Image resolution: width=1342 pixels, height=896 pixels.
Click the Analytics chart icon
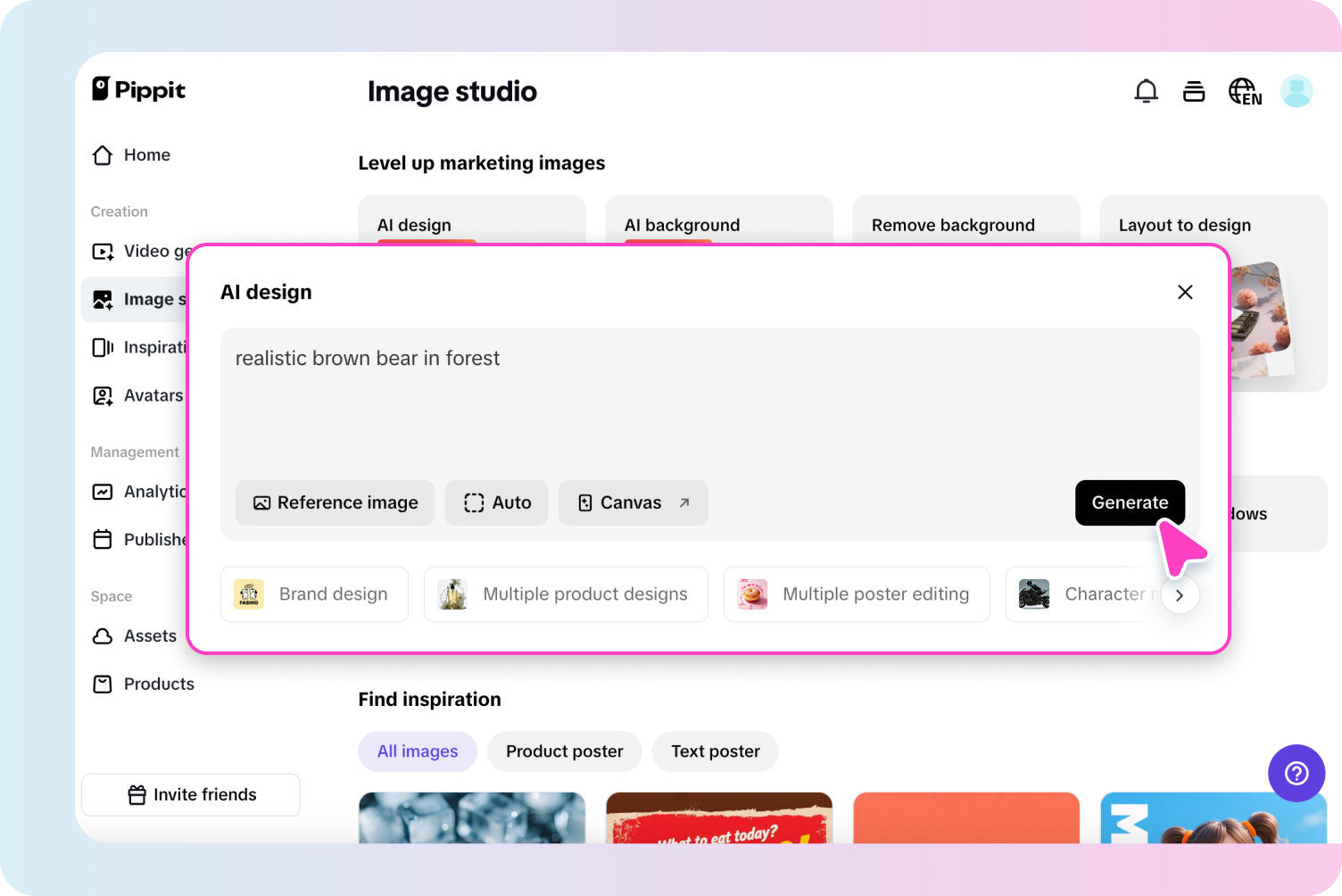tap(103, 492)
